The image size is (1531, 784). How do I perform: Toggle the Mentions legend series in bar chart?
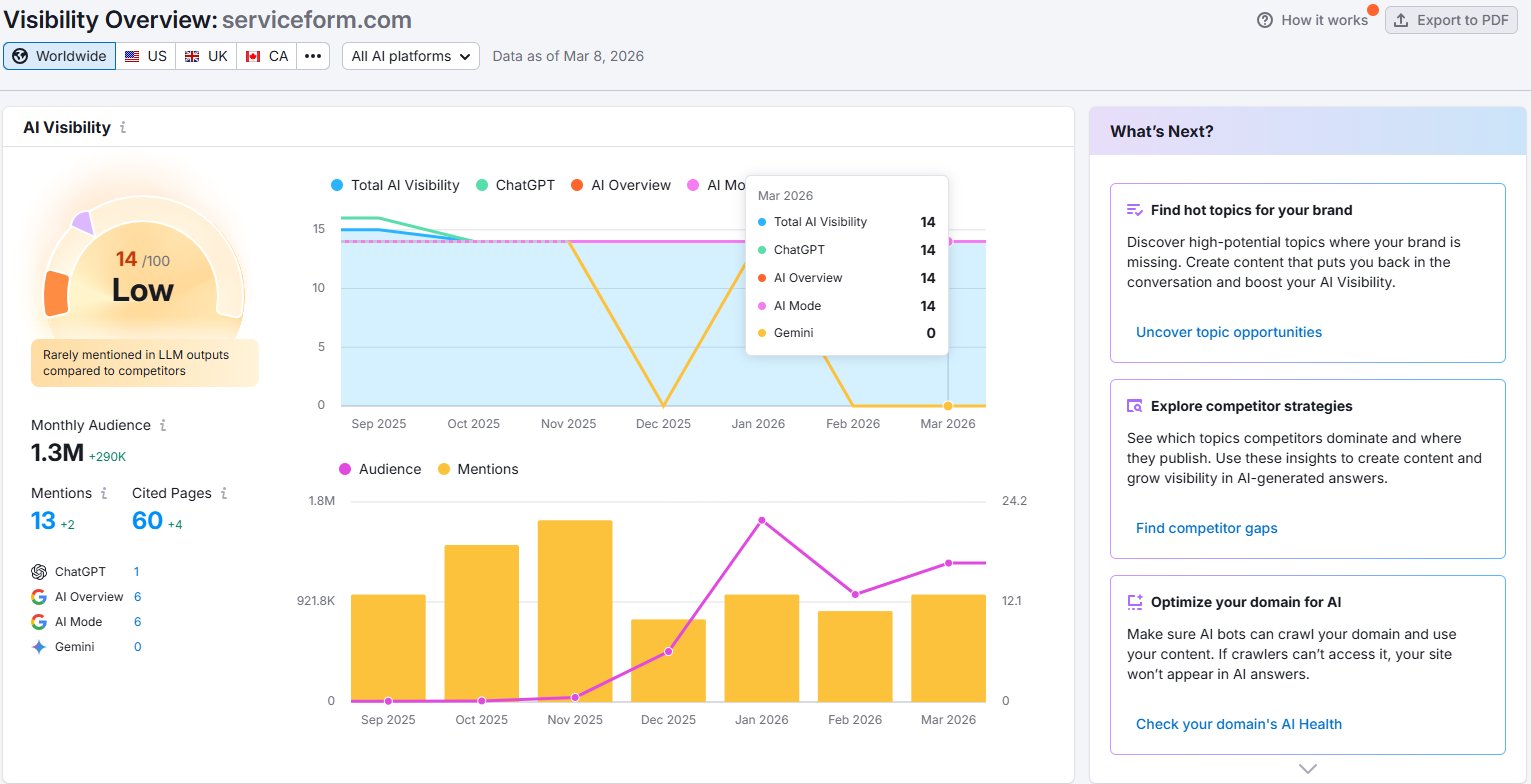(478, 469)
